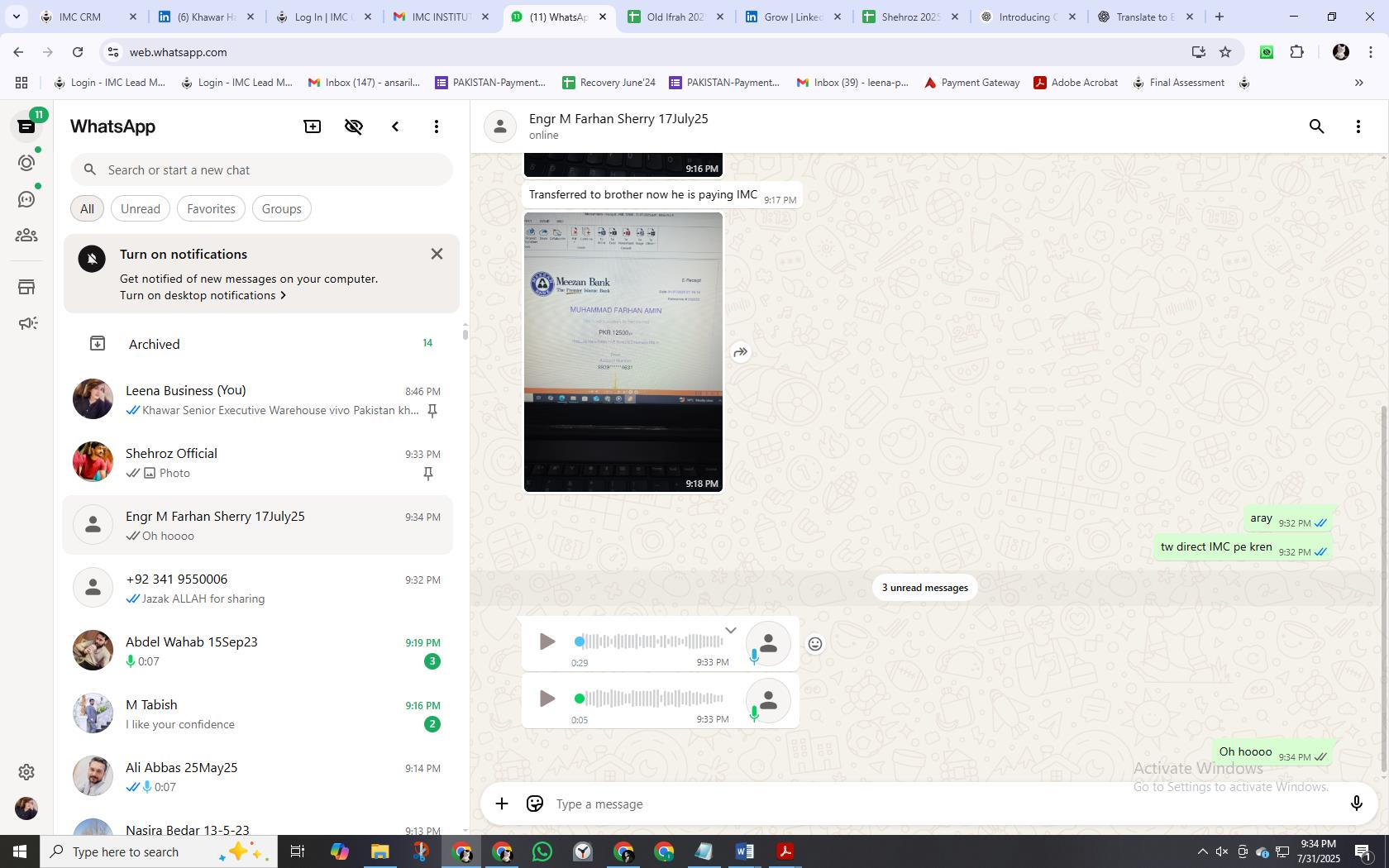Open the Chats icon in left sidebar
Viewport: 1389px width, 868px height.
(26, 126)
